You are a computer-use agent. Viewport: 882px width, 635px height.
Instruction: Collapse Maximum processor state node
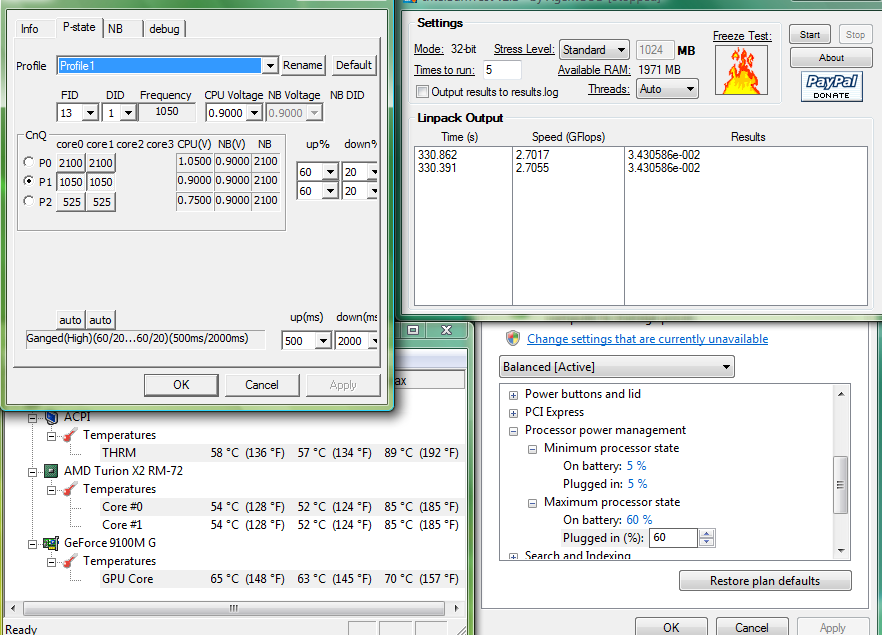tap(532, 503)
